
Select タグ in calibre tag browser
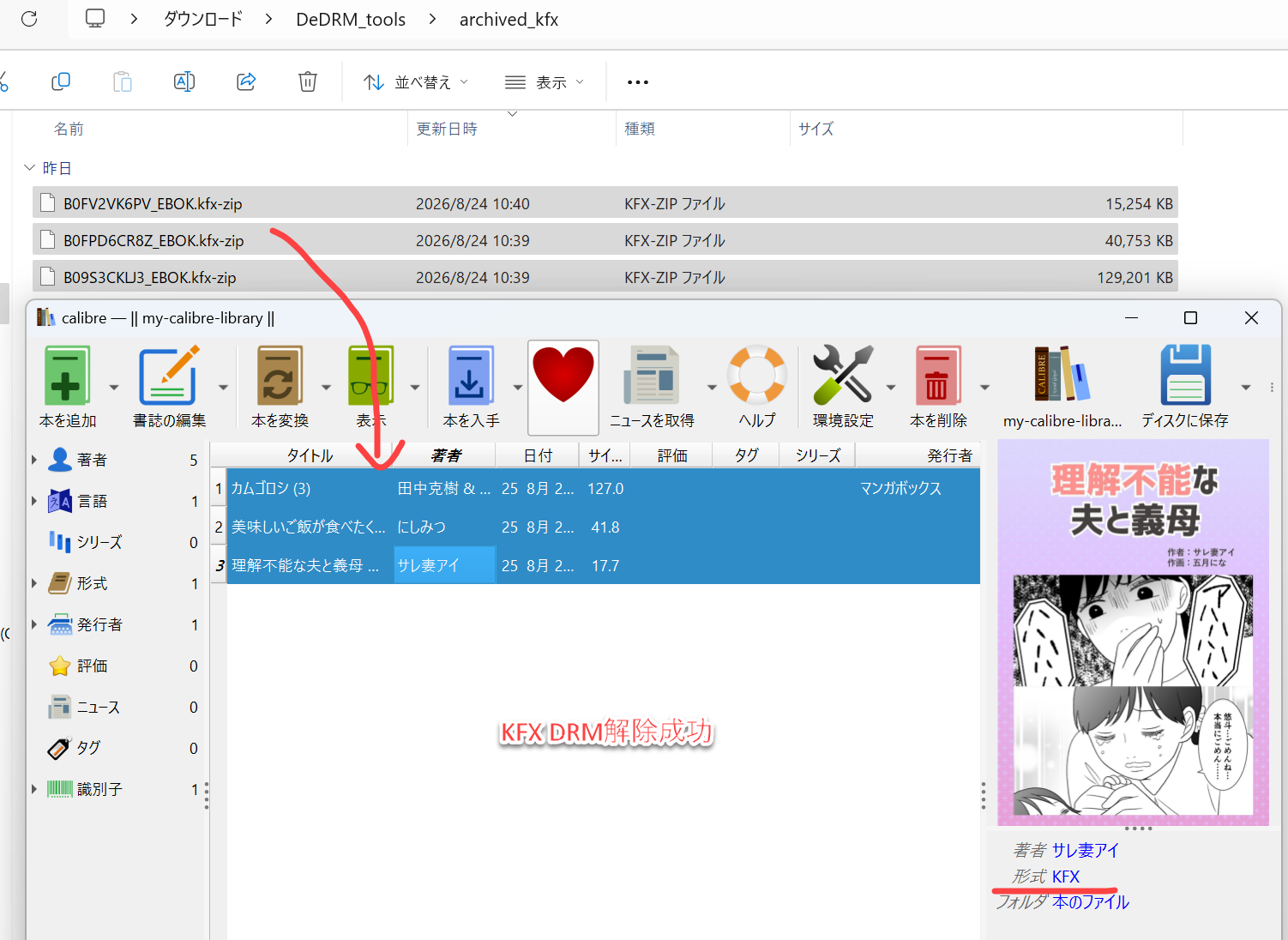pos(88,748)
